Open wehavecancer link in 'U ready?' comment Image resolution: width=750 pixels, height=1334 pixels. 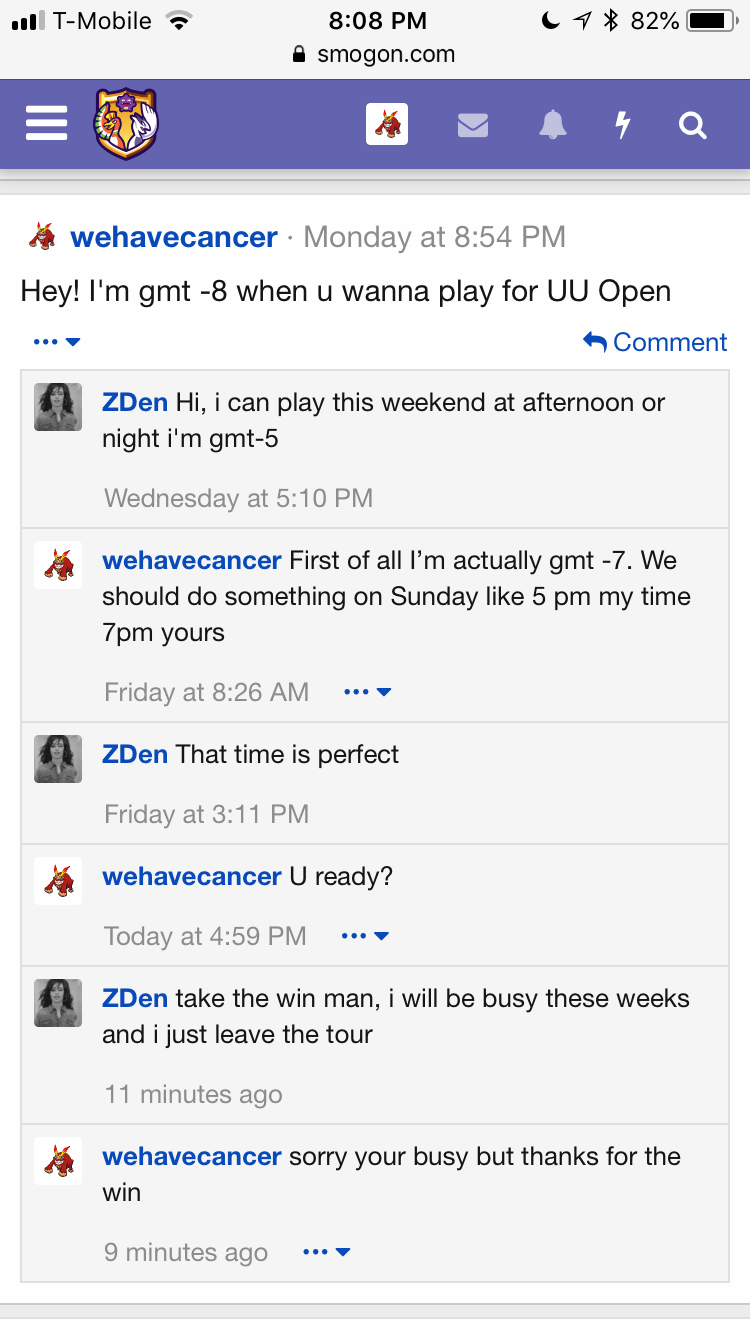[192, 876]
